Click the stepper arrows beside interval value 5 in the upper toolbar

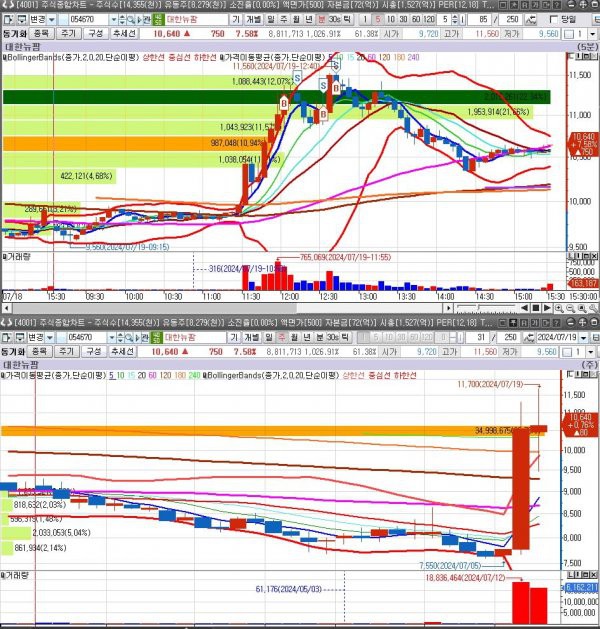click(454, 19)
